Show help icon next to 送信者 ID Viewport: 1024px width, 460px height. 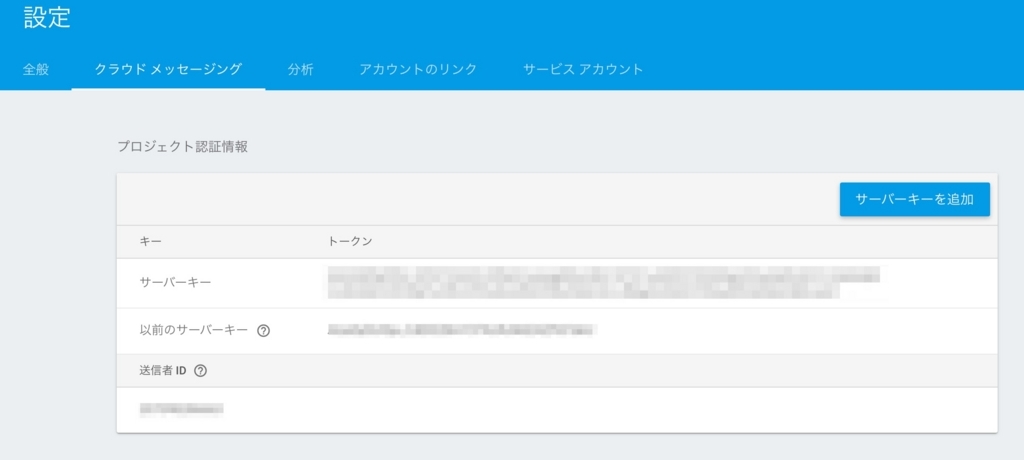coord(200,370)
